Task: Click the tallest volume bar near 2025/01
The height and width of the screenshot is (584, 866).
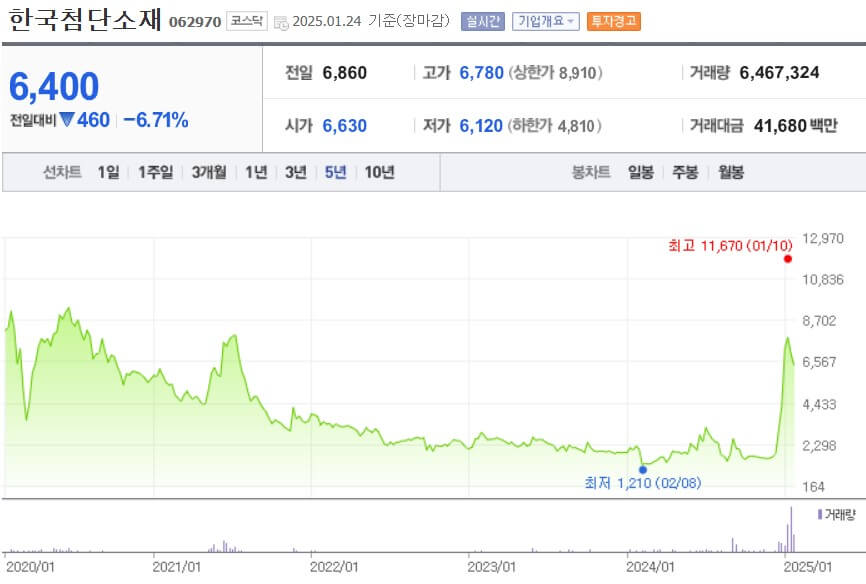Action: 791,529
